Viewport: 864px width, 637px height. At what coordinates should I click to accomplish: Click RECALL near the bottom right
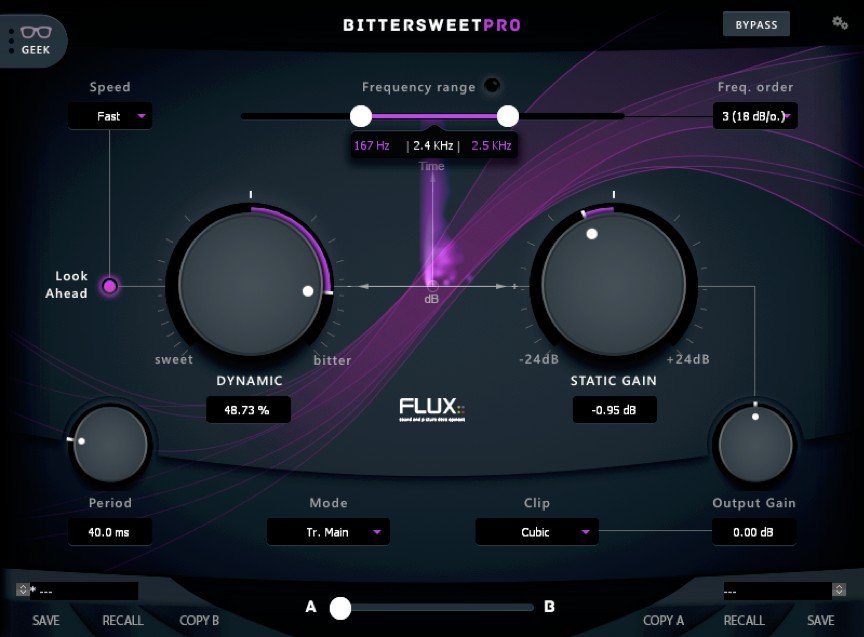(x=744, y=621)
